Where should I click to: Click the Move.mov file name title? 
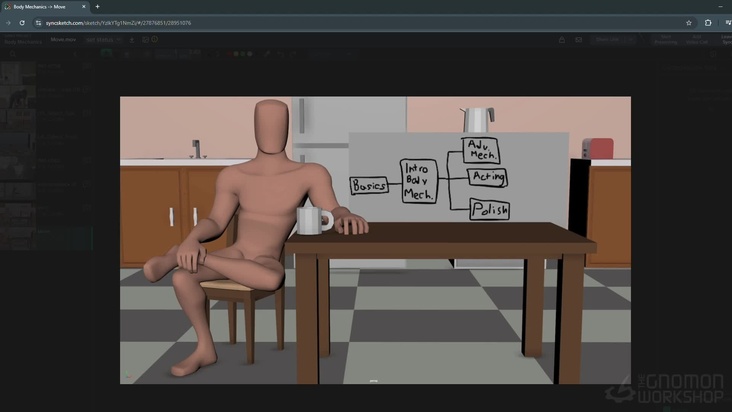[63, 40]
